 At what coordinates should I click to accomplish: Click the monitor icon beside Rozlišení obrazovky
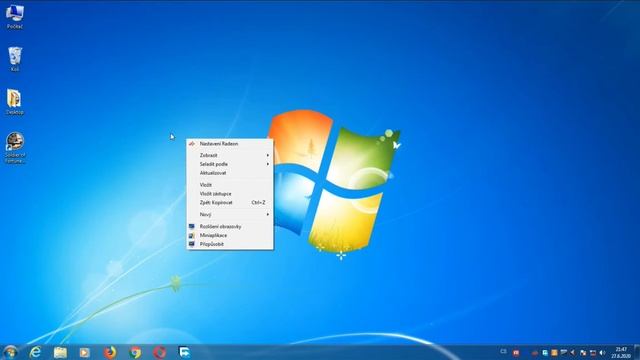point(192,226)
